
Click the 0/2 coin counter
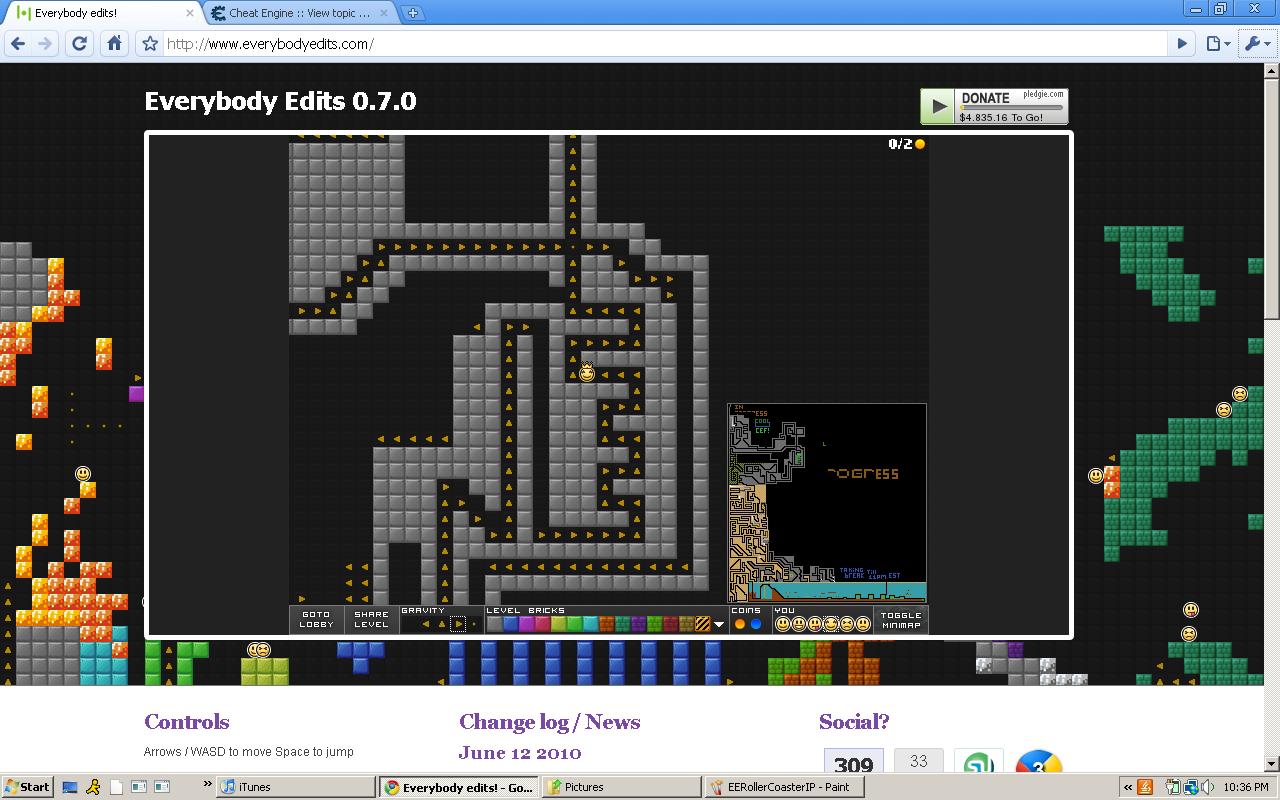[906, 144]
